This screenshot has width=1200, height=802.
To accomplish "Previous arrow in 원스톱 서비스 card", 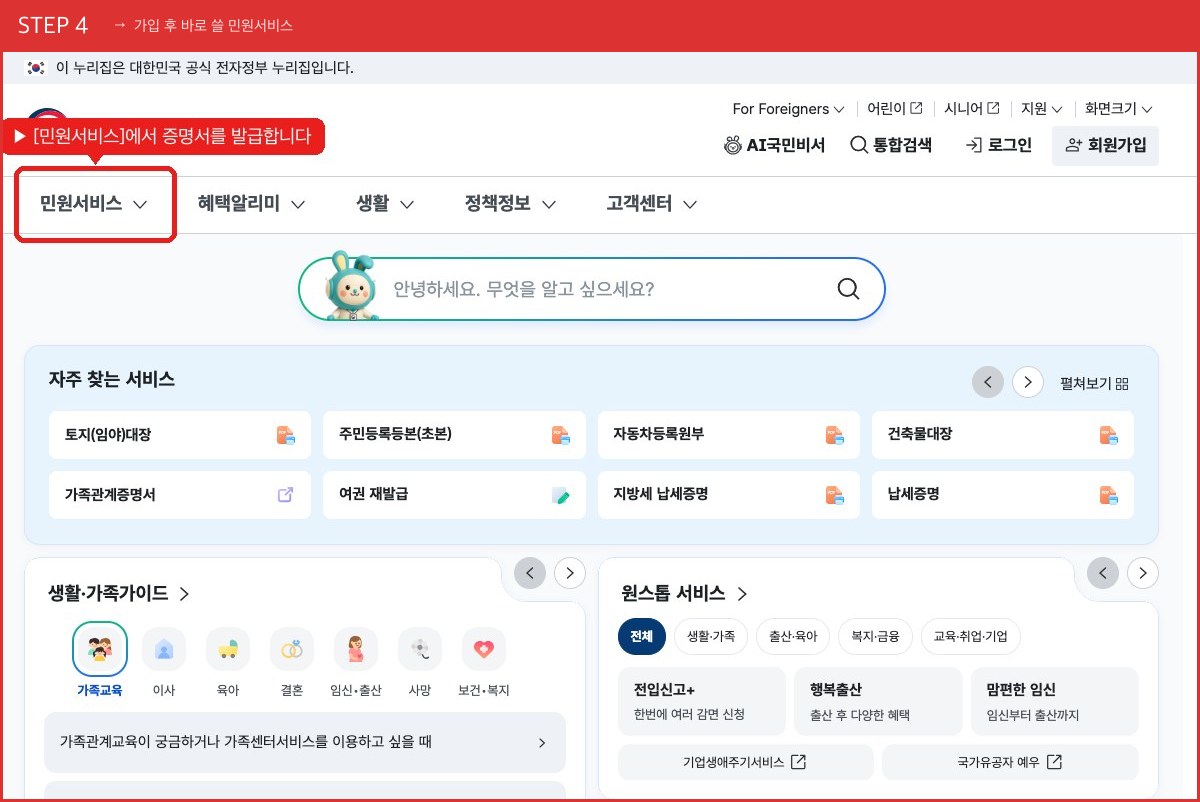I will [1103, 573].
